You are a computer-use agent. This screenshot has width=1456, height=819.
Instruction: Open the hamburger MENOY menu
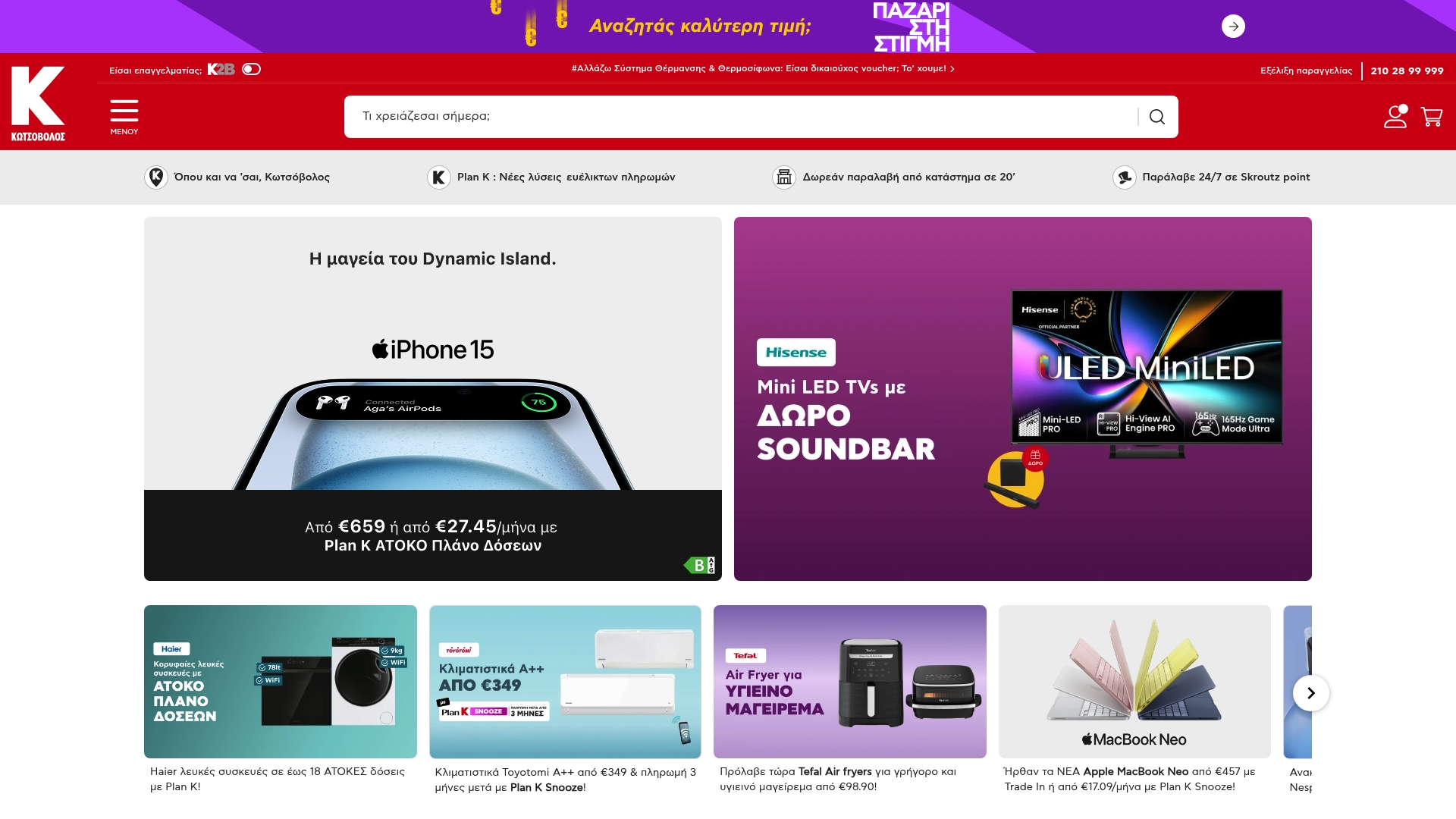pyautogui.click(x=124, y=117)
